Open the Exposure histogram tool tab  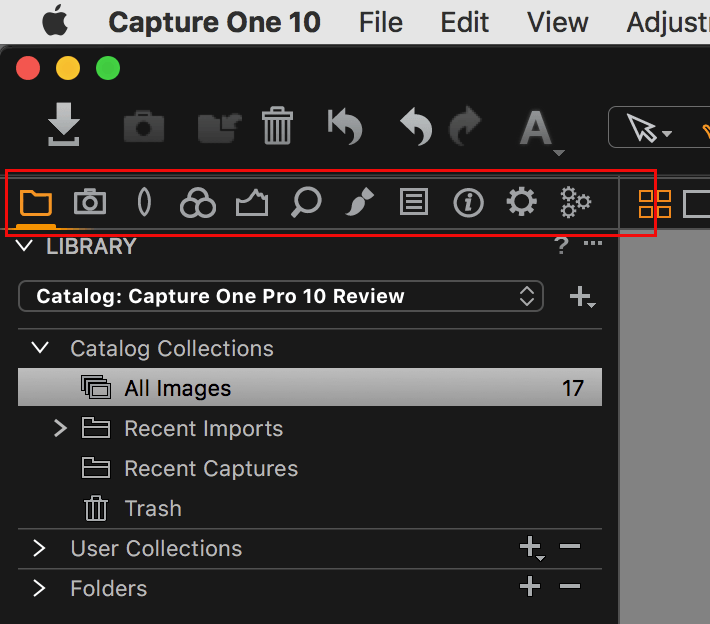252,202
